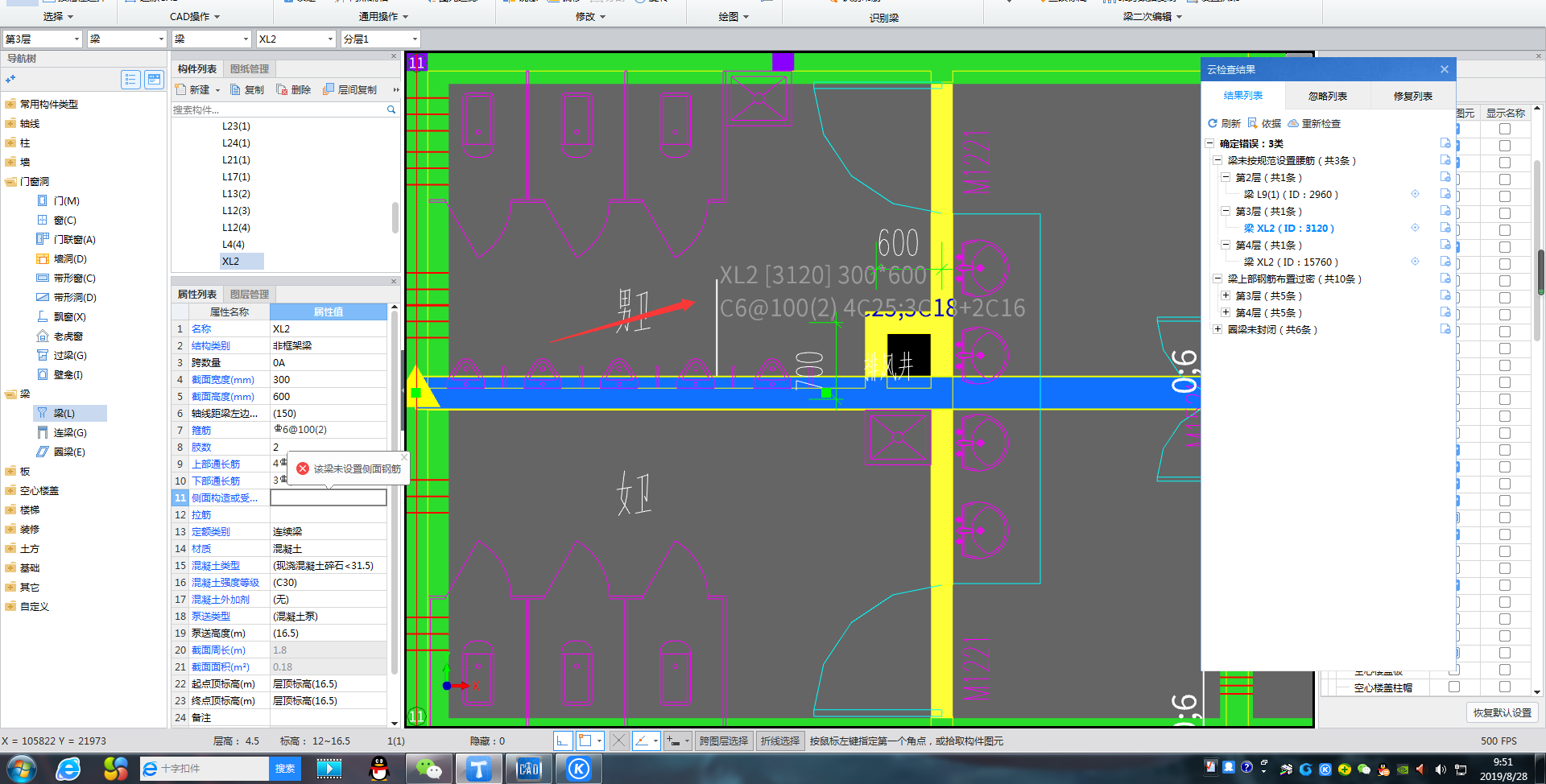Expand 第4层（共5条）node

coord(1226,312)
